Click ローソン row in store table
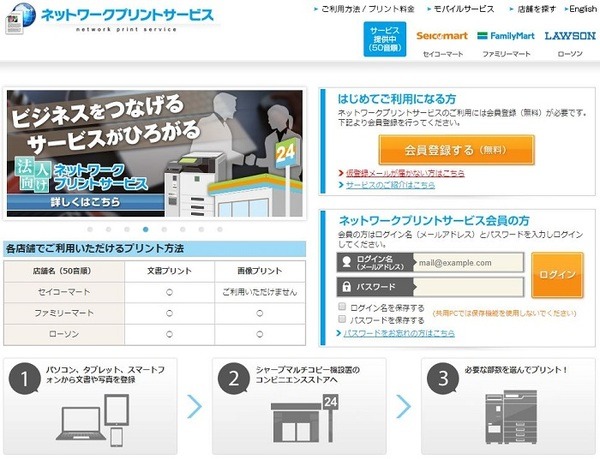Image resolution: width=600 pixels, height=459 pixels. pos(155,335)
